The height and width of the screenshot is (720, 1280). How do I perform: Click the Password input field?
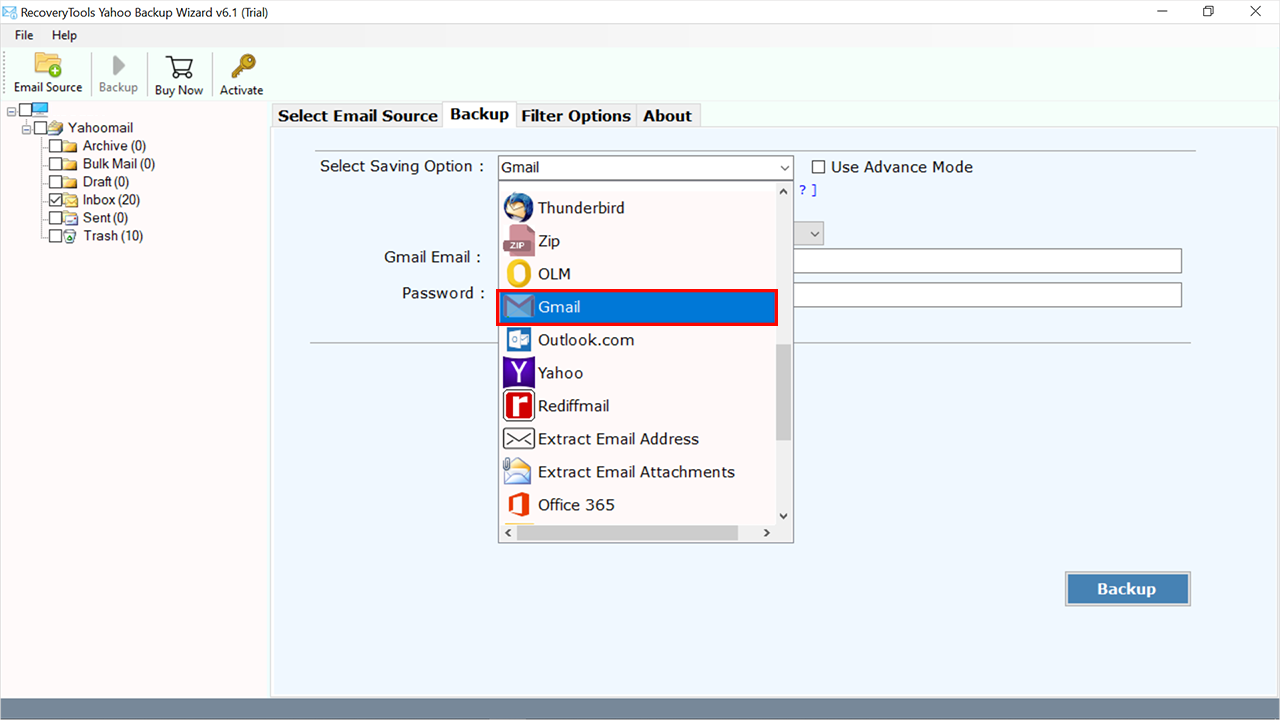(987, 295)
